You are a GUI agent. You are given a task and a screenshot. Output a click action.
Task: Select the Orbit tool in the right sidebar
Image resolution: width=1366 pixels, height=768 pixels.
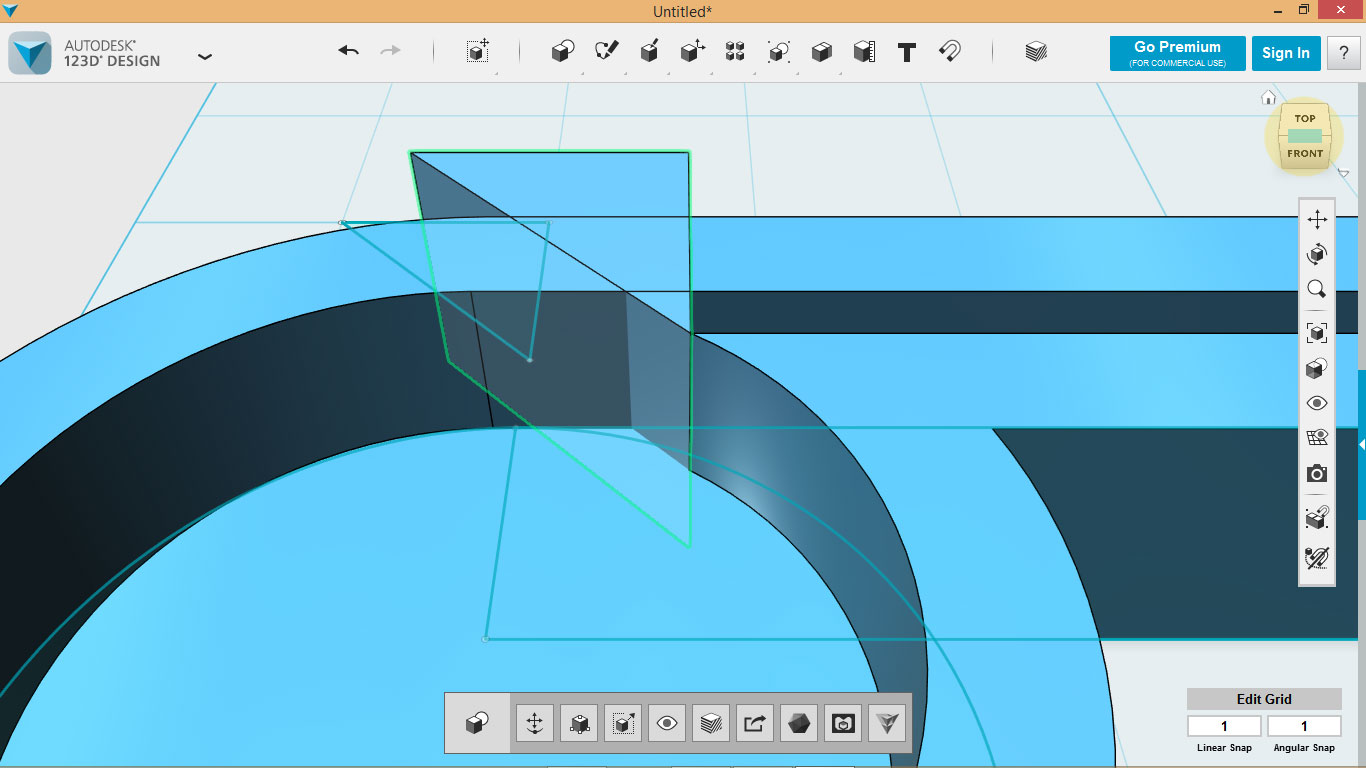coord(1317,253)
